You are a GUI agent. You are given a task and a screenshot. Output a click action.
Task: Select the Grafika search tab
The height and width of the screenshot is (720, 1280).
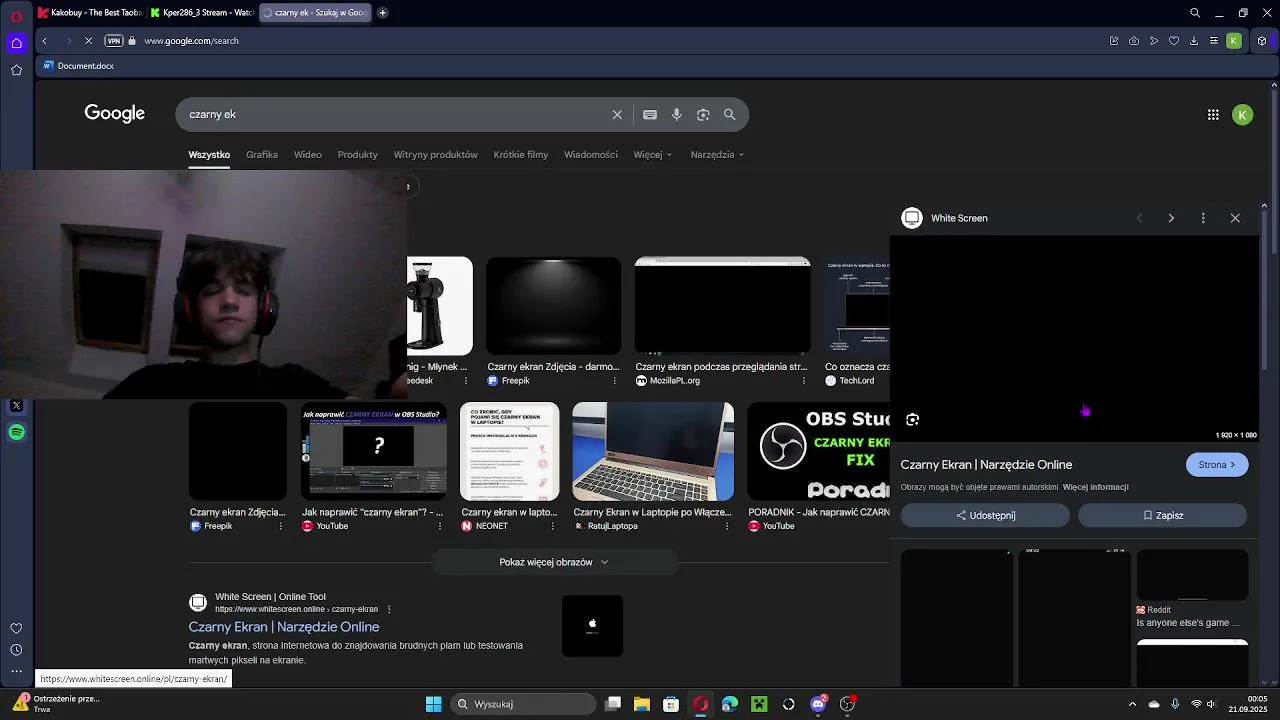pyautogui.click(x=262, y=155)
